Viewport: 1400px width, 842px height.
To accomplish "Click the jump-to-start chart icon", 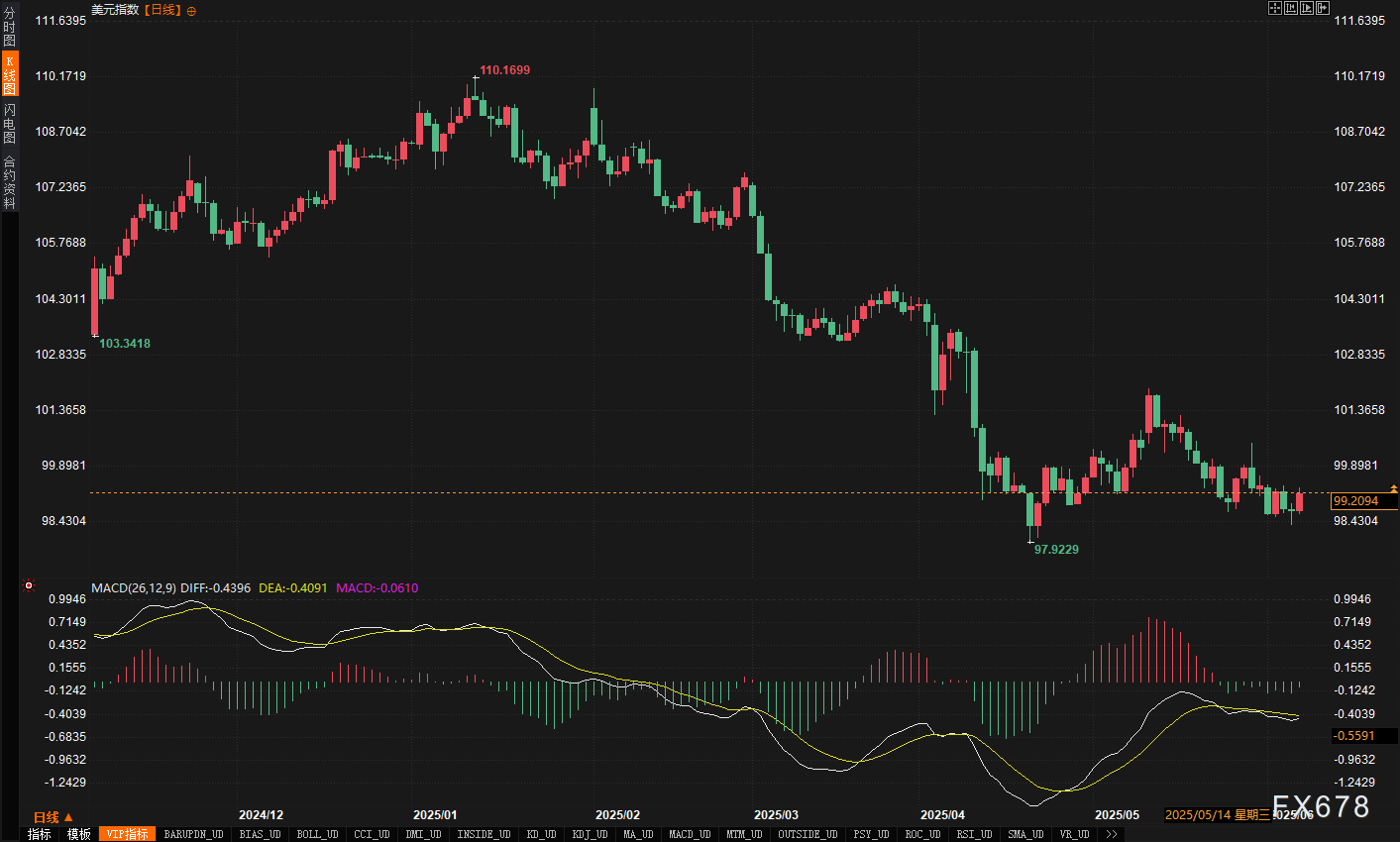I will (x=1290, y=8).
